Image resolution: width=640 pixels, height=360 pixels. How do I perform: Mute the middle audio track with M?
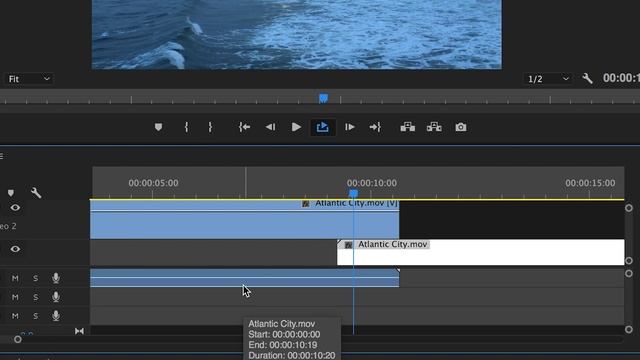15,297
